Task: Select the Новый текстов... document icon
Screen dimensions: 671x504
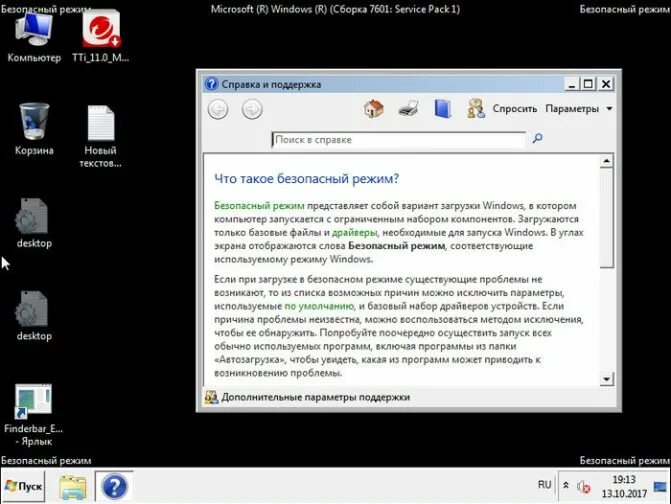Action: 101,136
